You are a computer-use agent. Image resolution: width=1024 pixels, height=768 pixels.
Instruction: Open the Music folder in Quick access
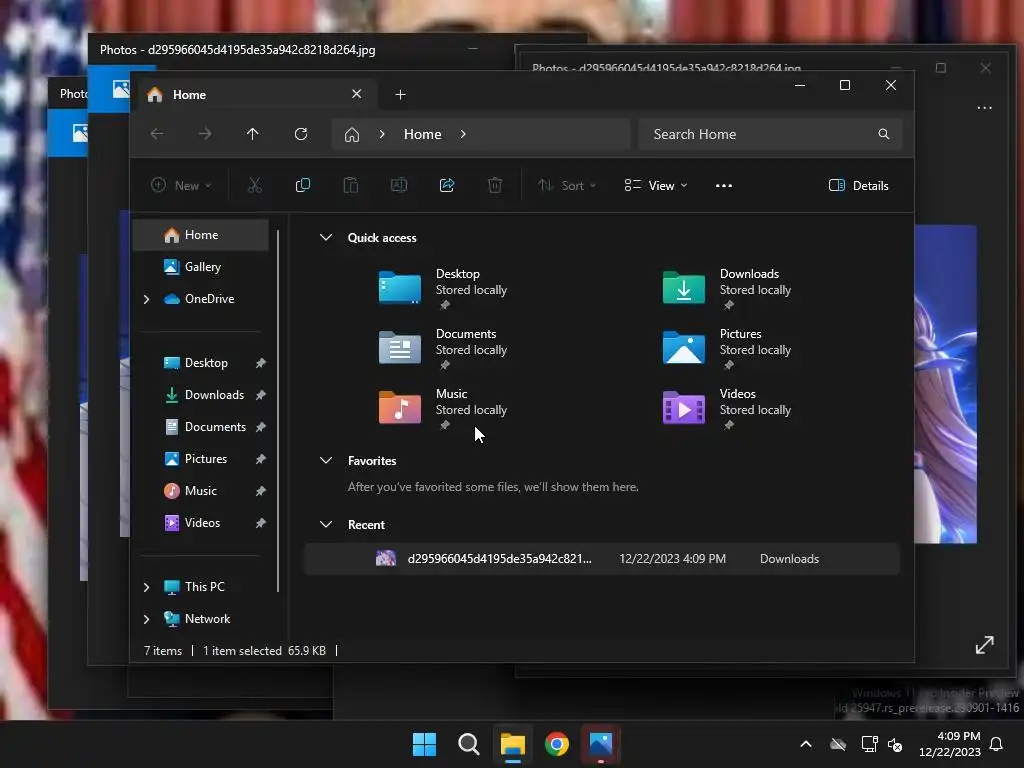(400, 407)
